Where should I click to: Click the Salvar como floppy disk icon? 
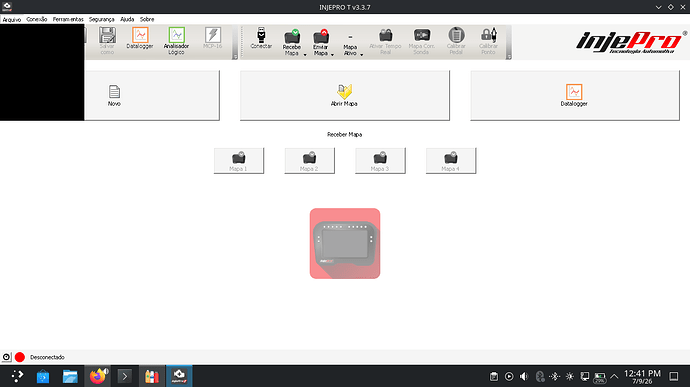(107, 35)
